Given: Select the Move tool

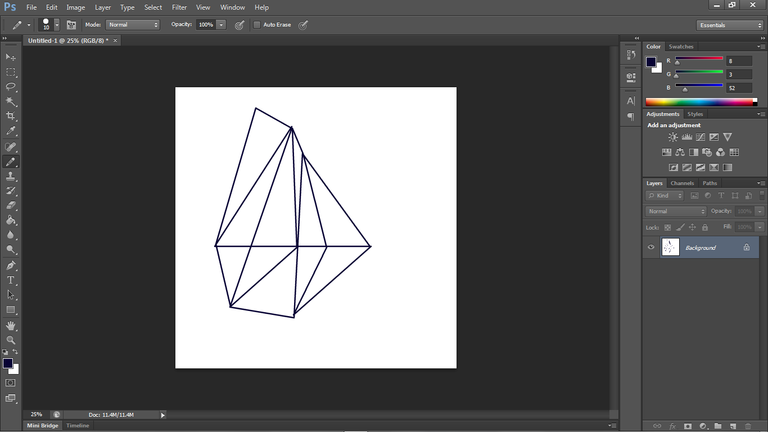Looking at the screenshot, I should pyautogui.click(x=10, y=57).
